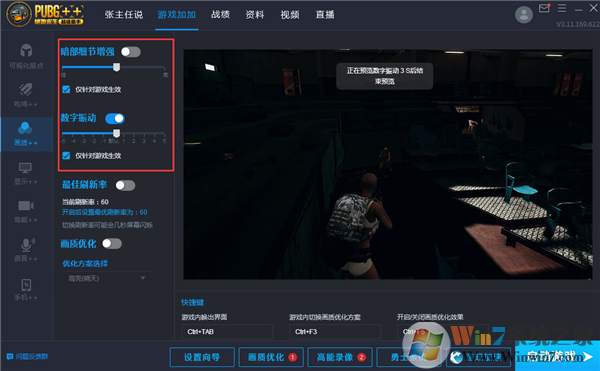Enable the 最佳刷新率 switch

(125, 186)
